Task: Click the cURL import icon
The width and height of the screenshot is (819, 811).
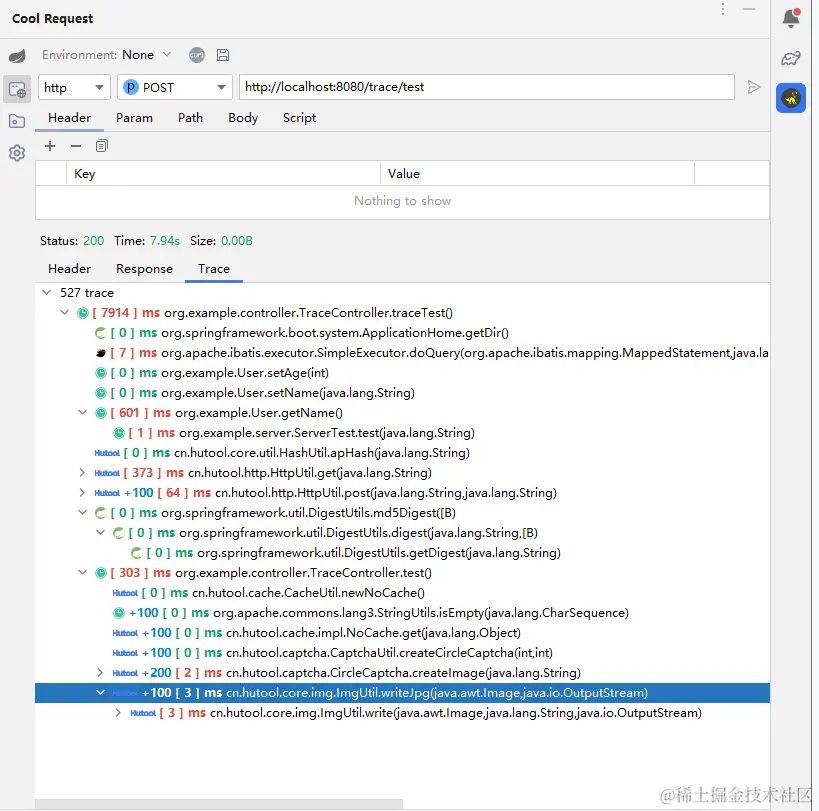Action: tap(197, 55)
